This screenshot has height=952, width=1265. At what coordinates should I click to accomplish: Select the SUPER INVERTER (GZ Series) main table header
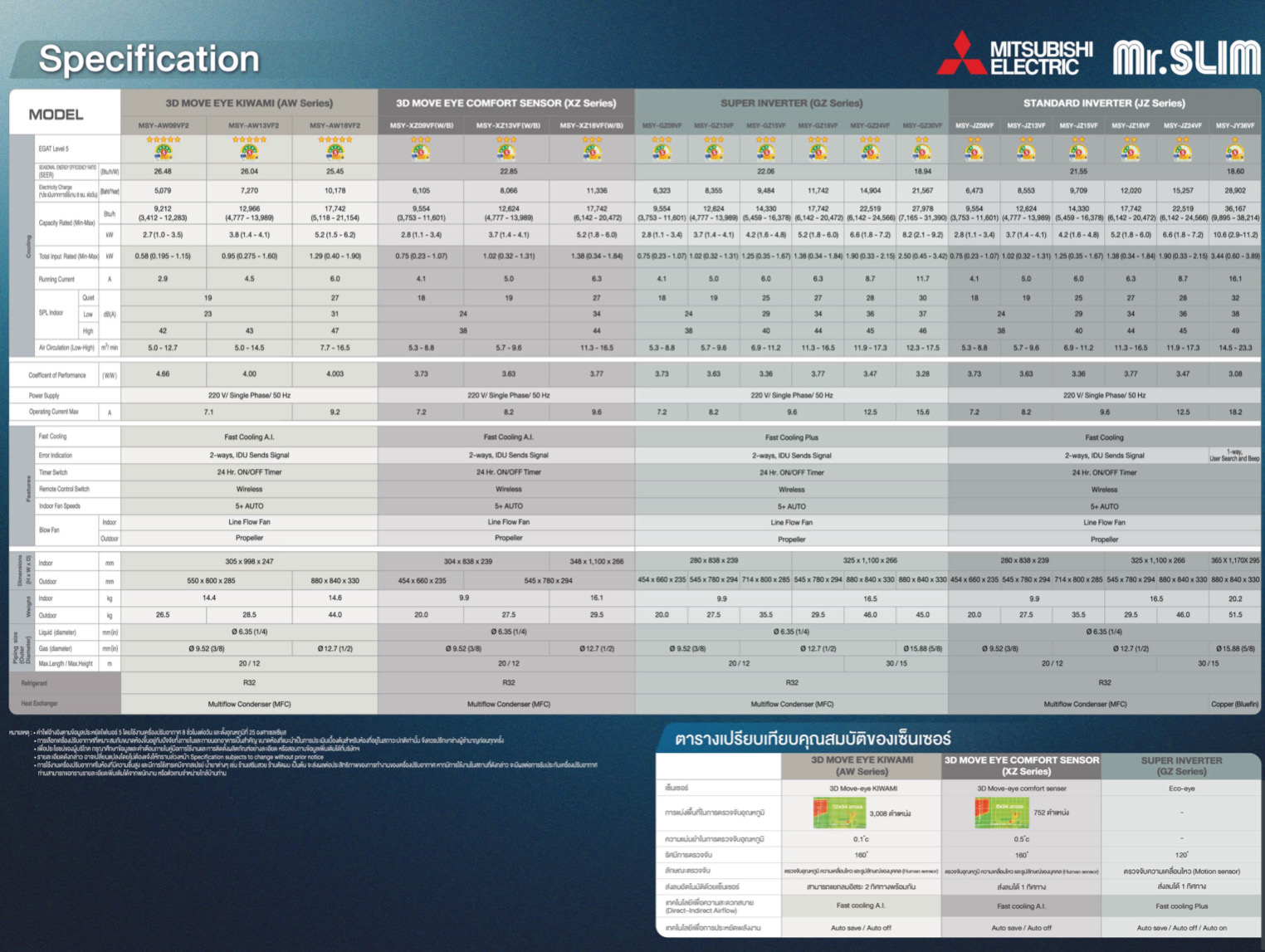coord(791,103)
